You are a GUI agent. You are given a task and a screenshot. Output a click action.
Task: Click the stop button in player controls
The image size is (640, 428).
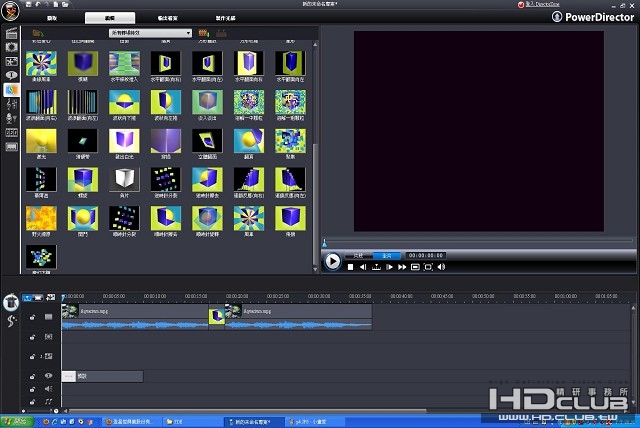pyautogui.click(x=350, y=267)
